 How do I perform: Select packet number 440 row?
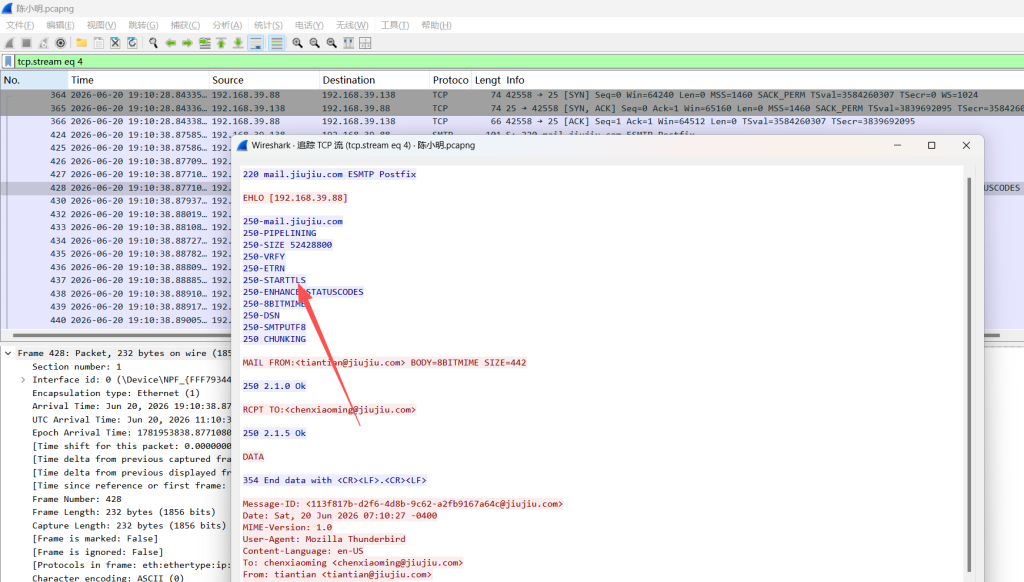(x=116, y=321)
